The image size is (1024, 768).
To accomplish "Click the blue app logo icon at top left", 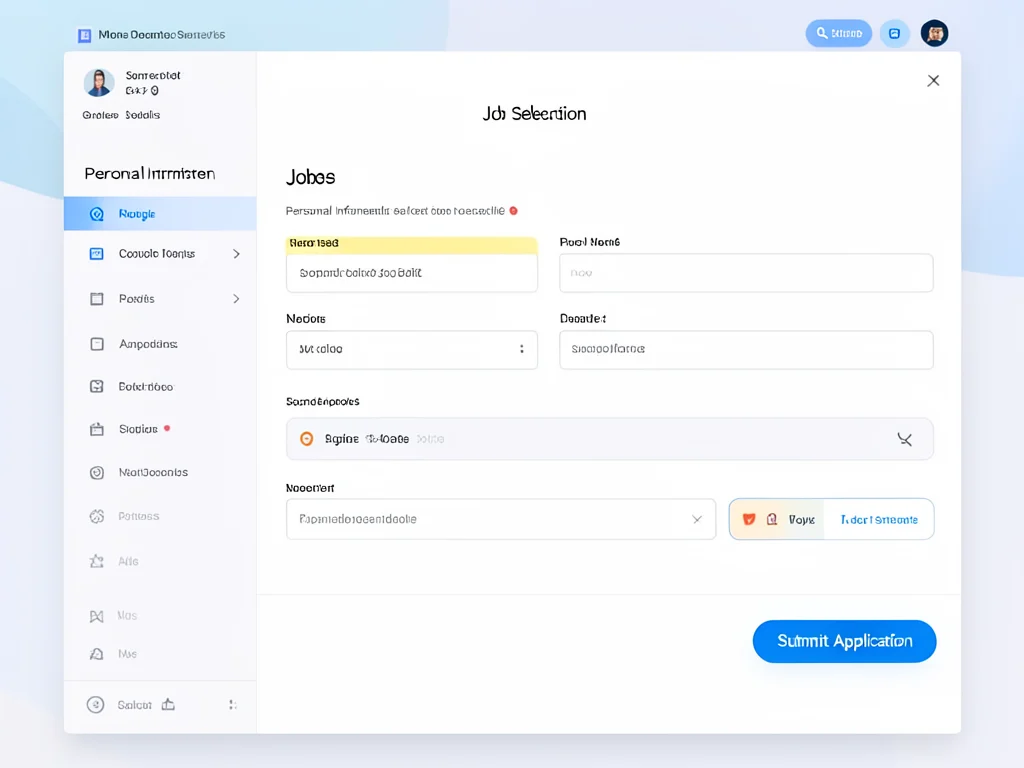I will click(84, 35).
